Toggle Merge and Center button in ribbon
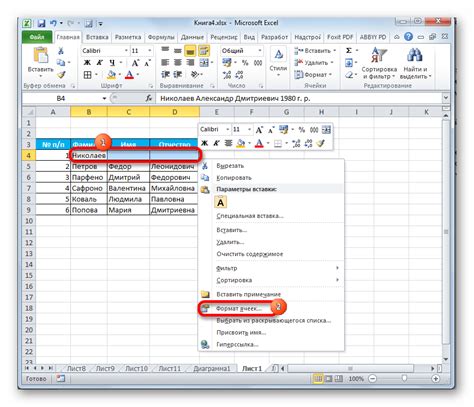 pos(204,63)
